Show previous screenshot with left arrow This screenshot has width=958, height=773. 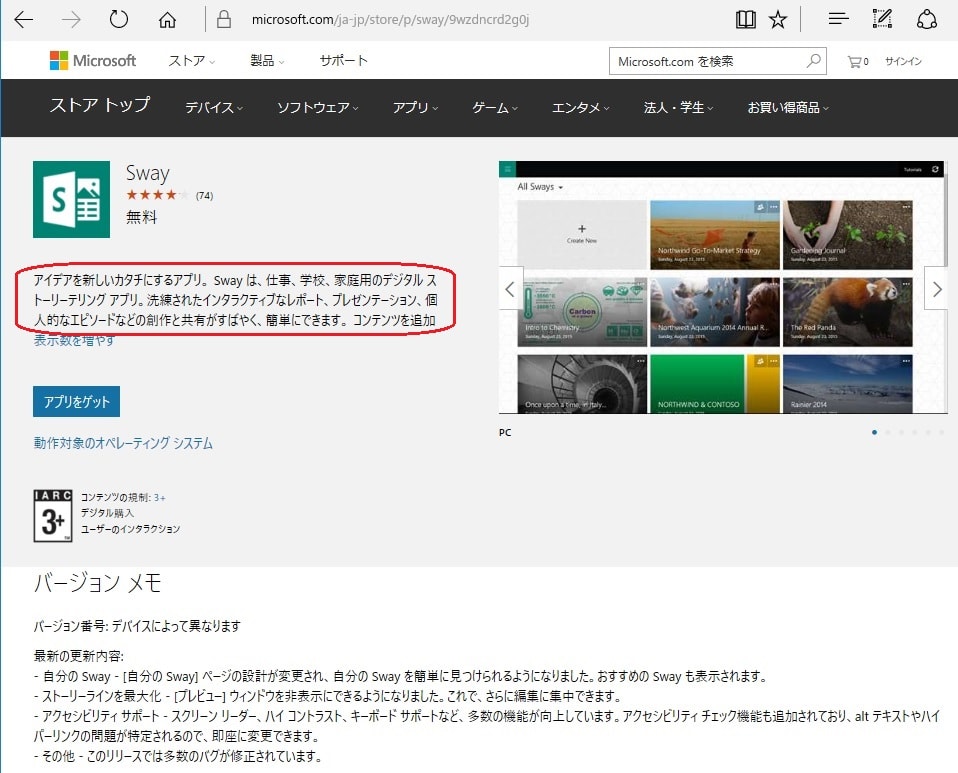point(511,288)
